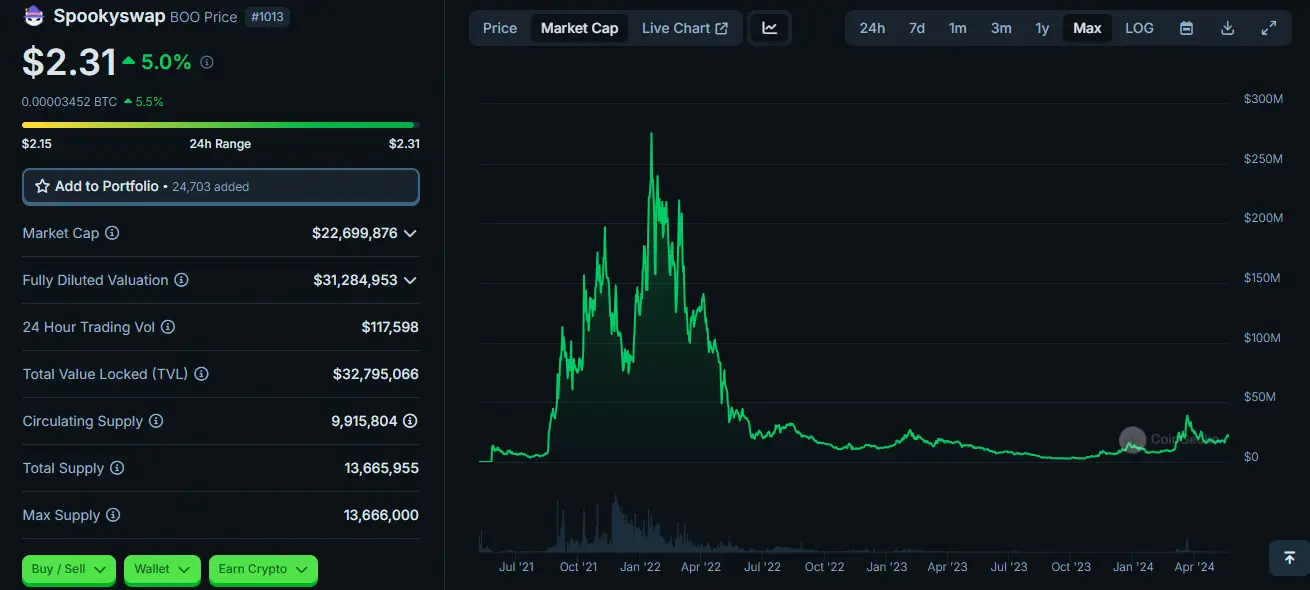This screenshot has width=1310, height=590.
Task: Click info icon beside the 9,915,804 value
Action: (x=410, y=421)
